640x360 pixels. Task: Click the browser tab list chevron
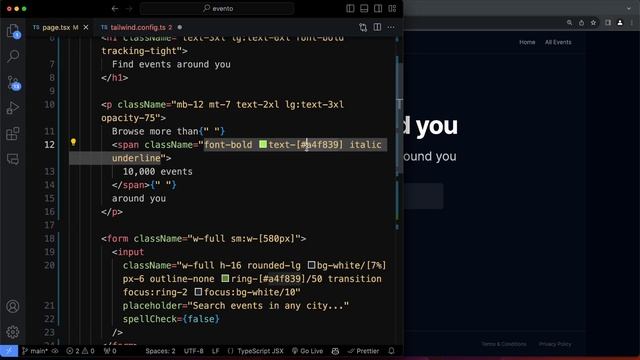pyautogui.click(x=629, y=8)
